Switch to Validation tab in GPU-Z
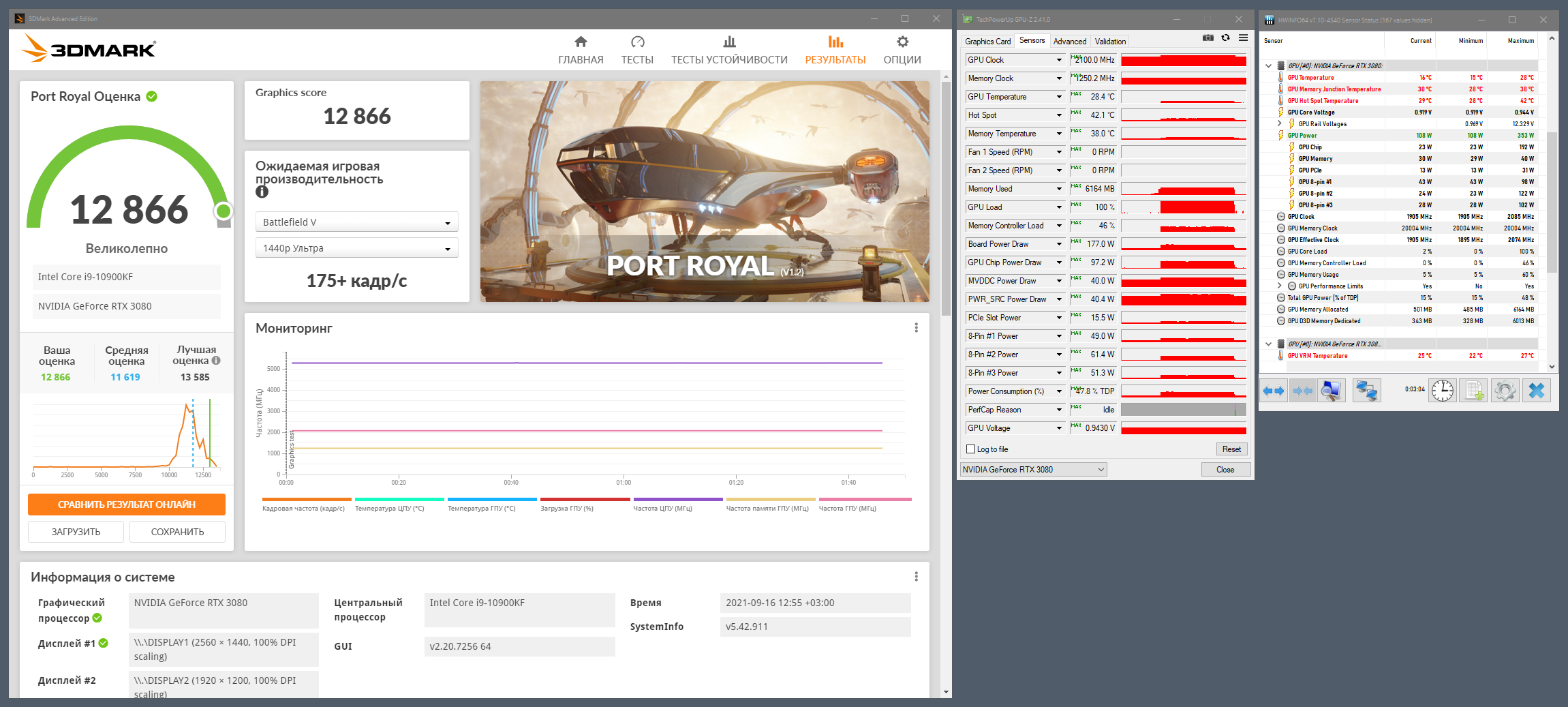Viewport: 1568px width, 707px height. (1111, 42)
